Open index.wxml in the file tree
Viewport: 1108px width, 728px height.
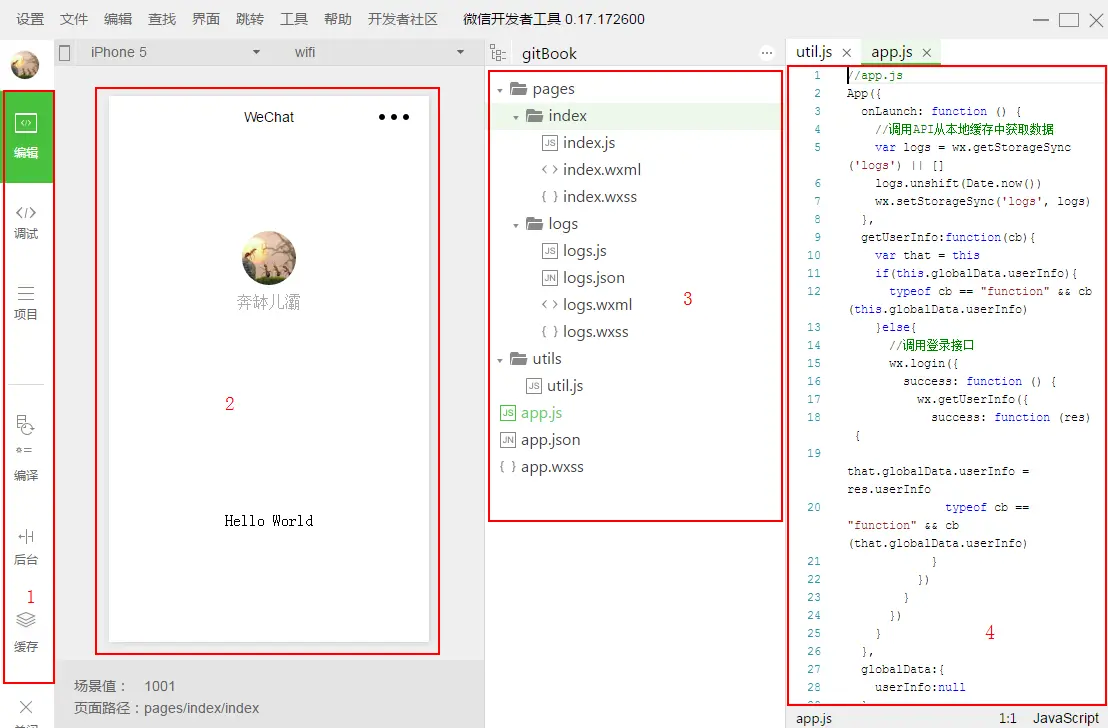tap(602, 170)
